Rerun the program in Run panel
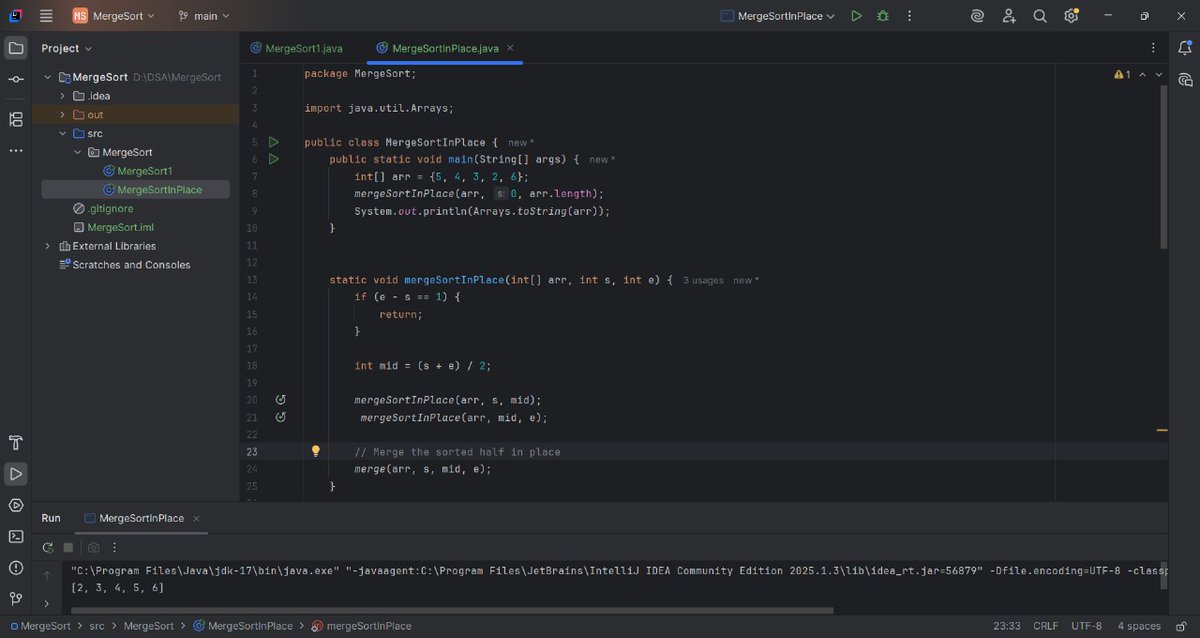1200x638 pixels. 48,547
